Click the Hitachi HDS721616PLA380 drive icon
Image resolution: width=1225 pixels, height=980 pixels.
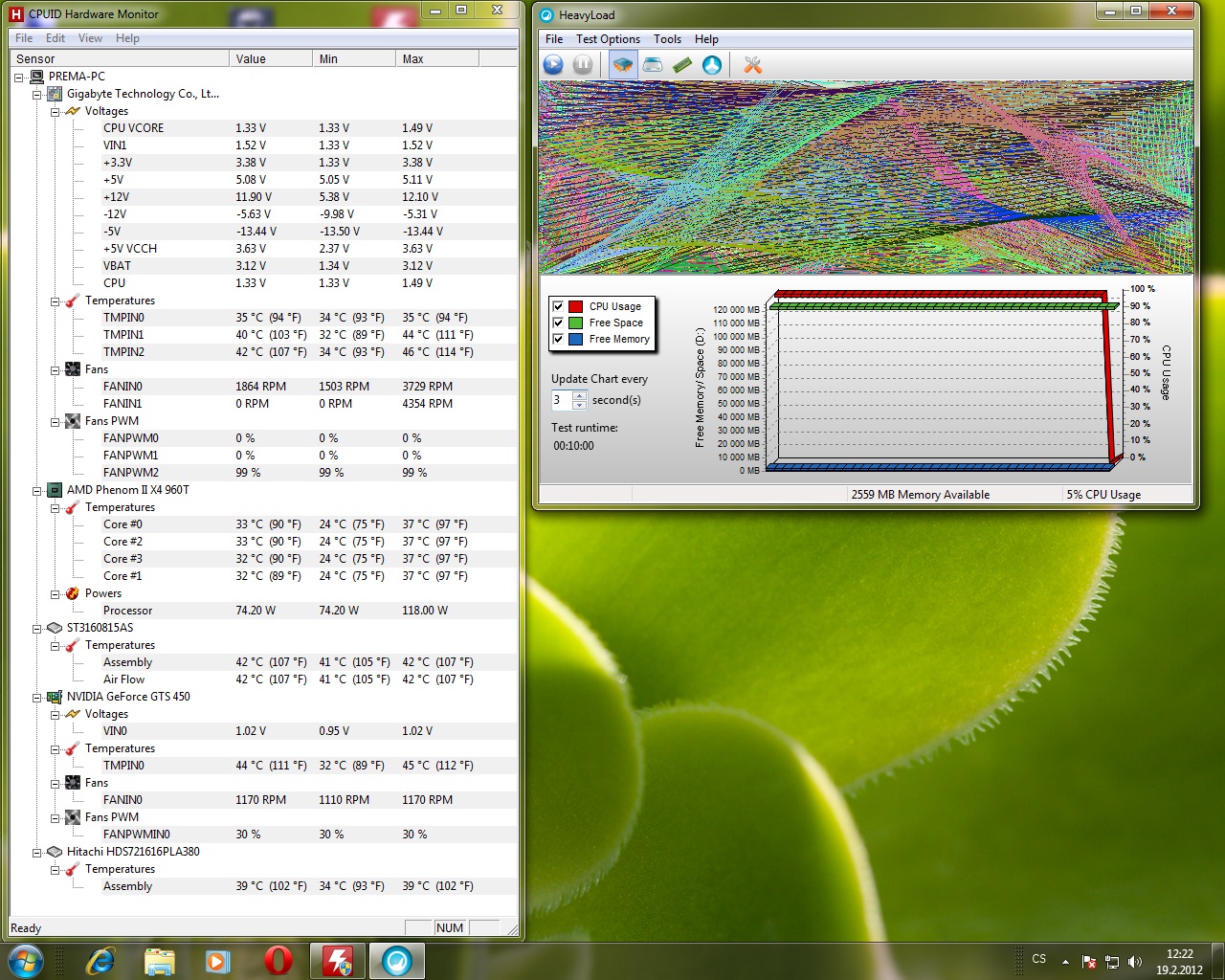point(55,852)
